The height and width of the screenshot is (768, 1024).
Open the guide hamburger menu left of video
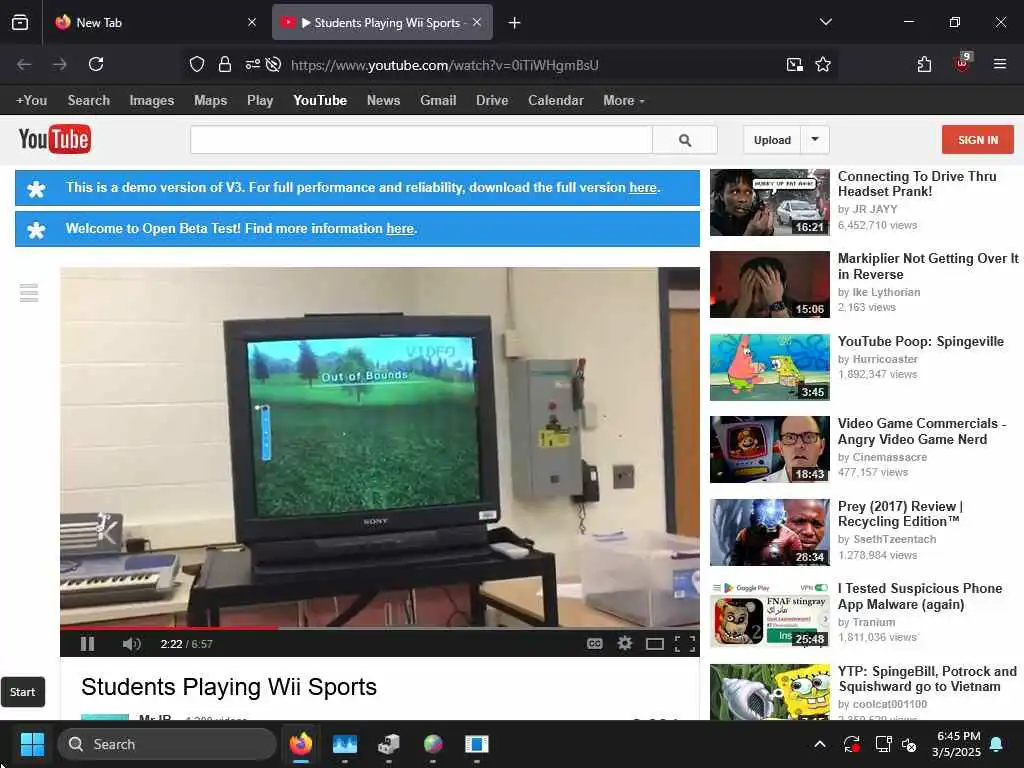[29, 293]
